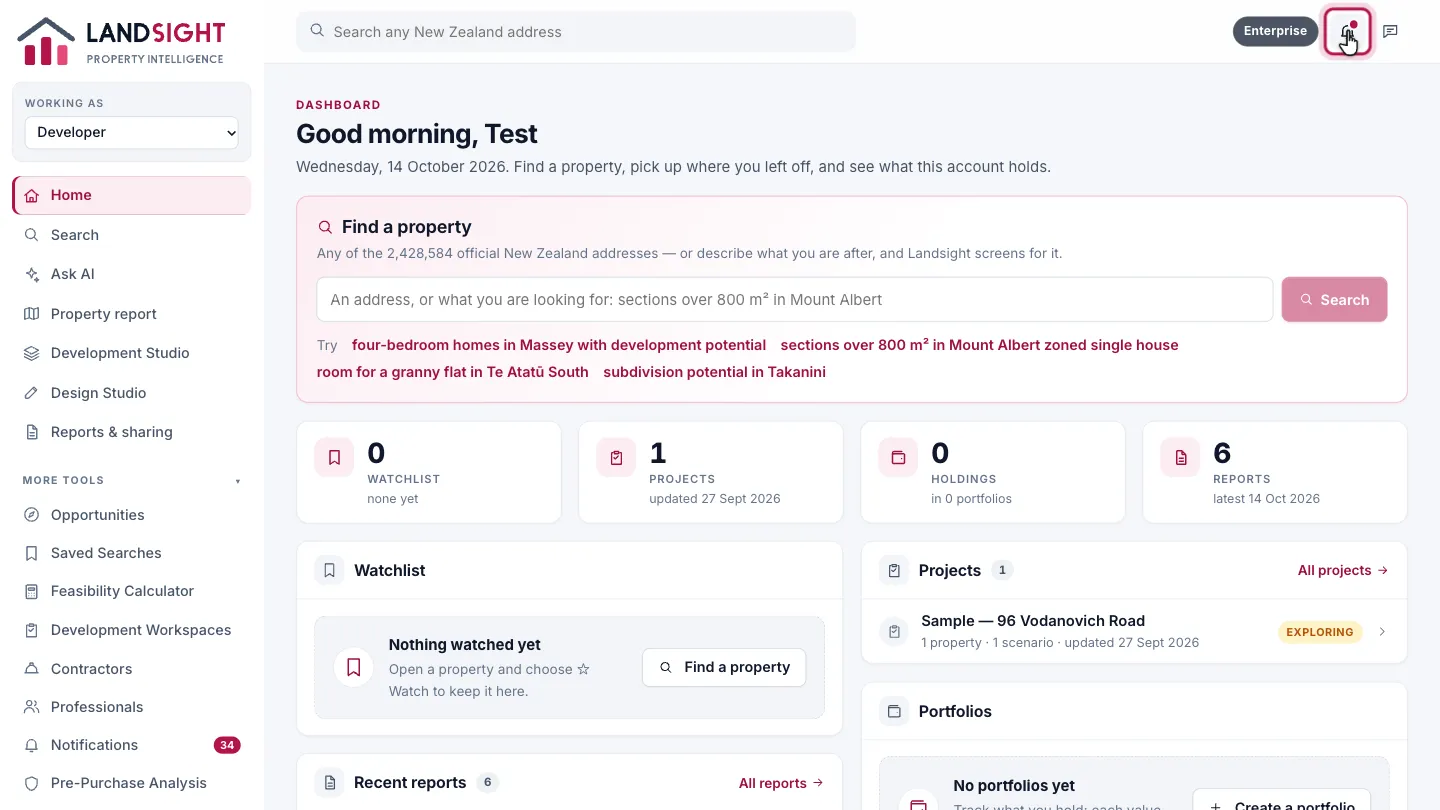1440x810 pixels.
Task: Open Development Workspaces
Action: click(132, 630)
